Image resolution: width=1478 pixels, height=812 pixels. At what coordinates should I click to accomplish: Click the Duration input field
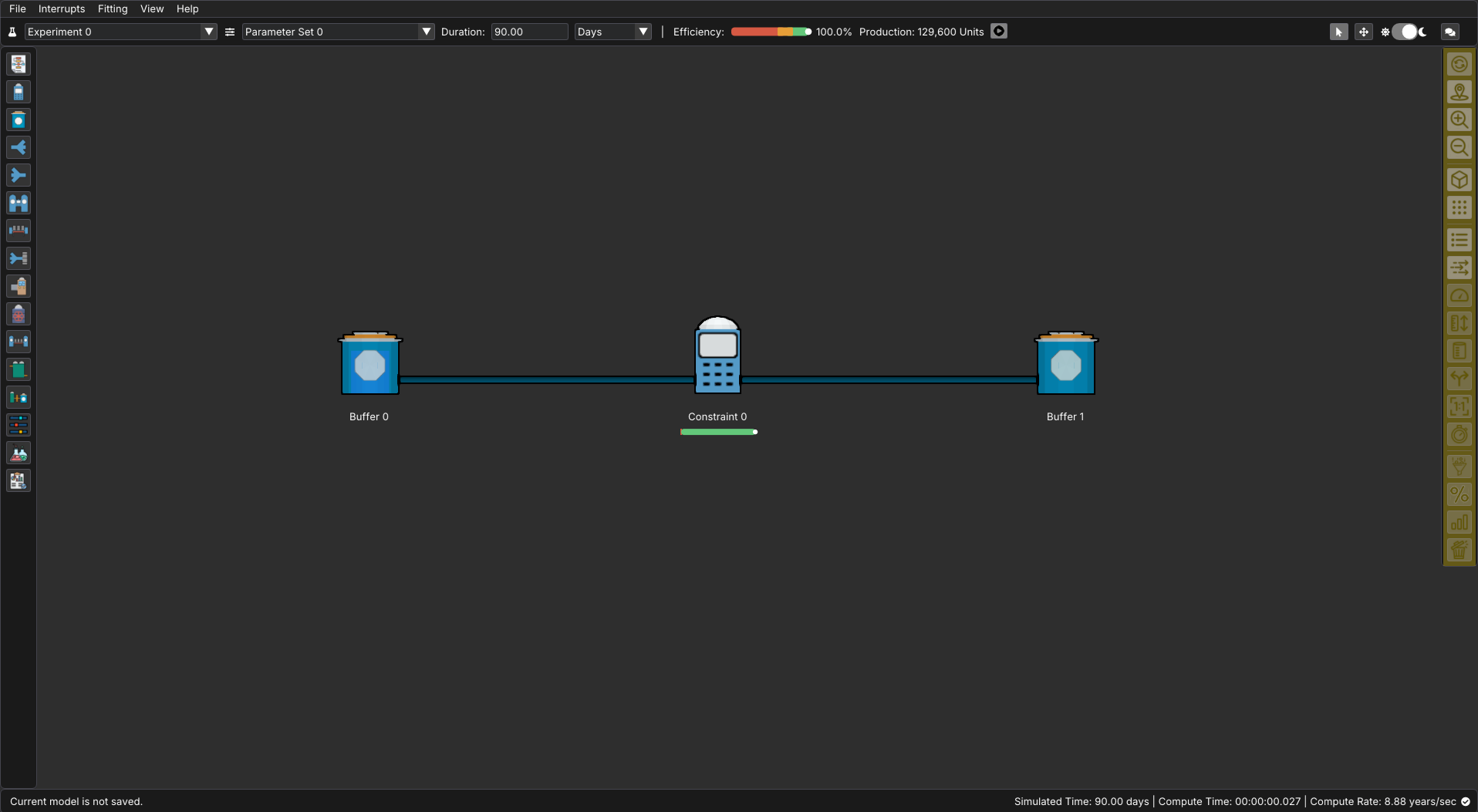pyautogui.click(x=528, y=32)
